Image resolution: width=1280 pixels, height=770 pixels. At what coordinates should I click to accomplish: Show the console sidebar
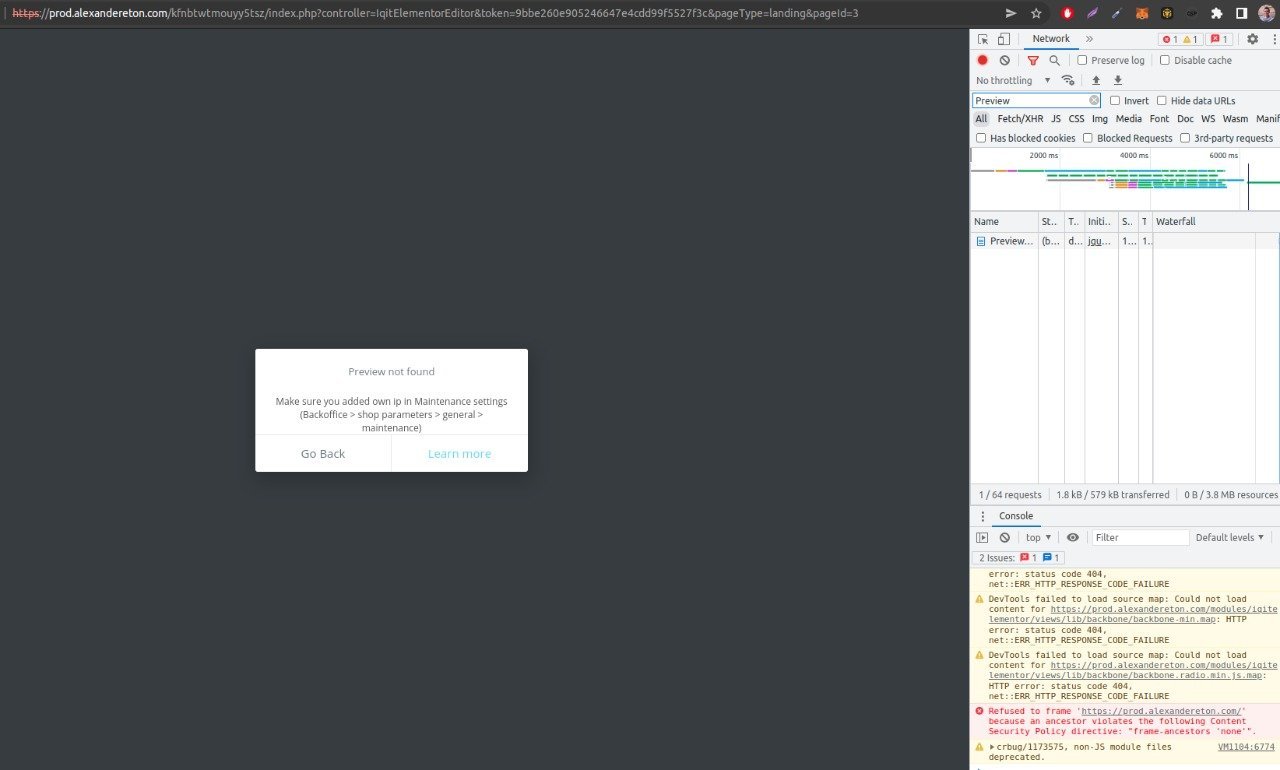(982, 537)
